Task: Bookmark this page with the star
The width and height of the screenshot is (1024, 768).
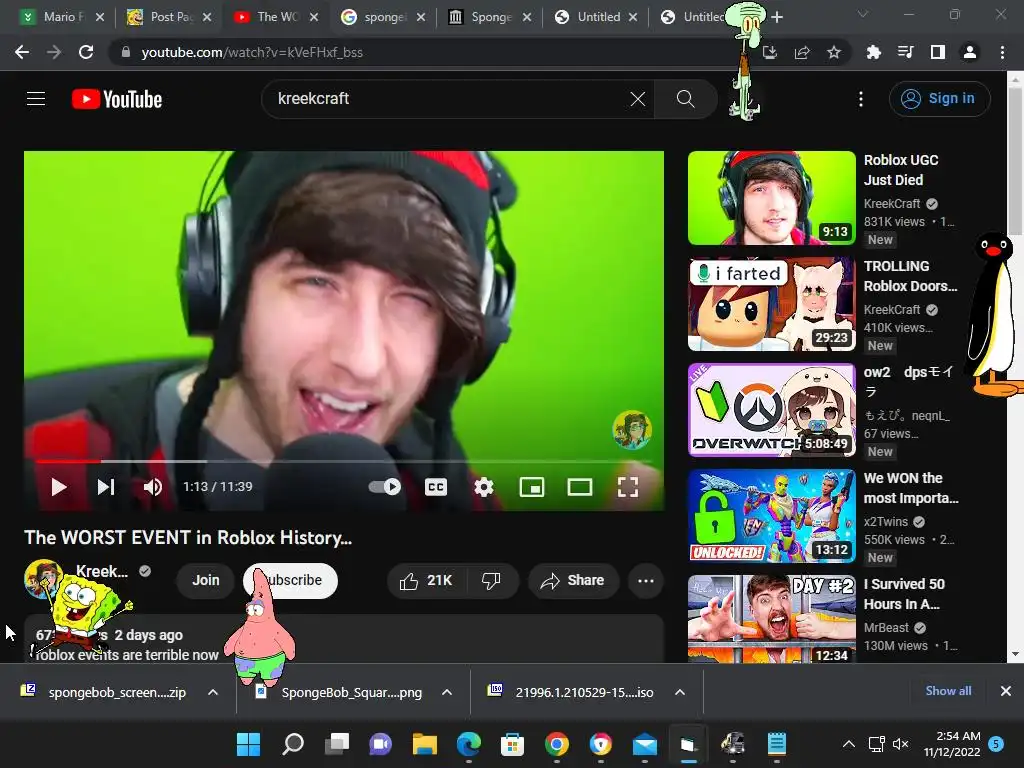Action: (x=834, y=52)
